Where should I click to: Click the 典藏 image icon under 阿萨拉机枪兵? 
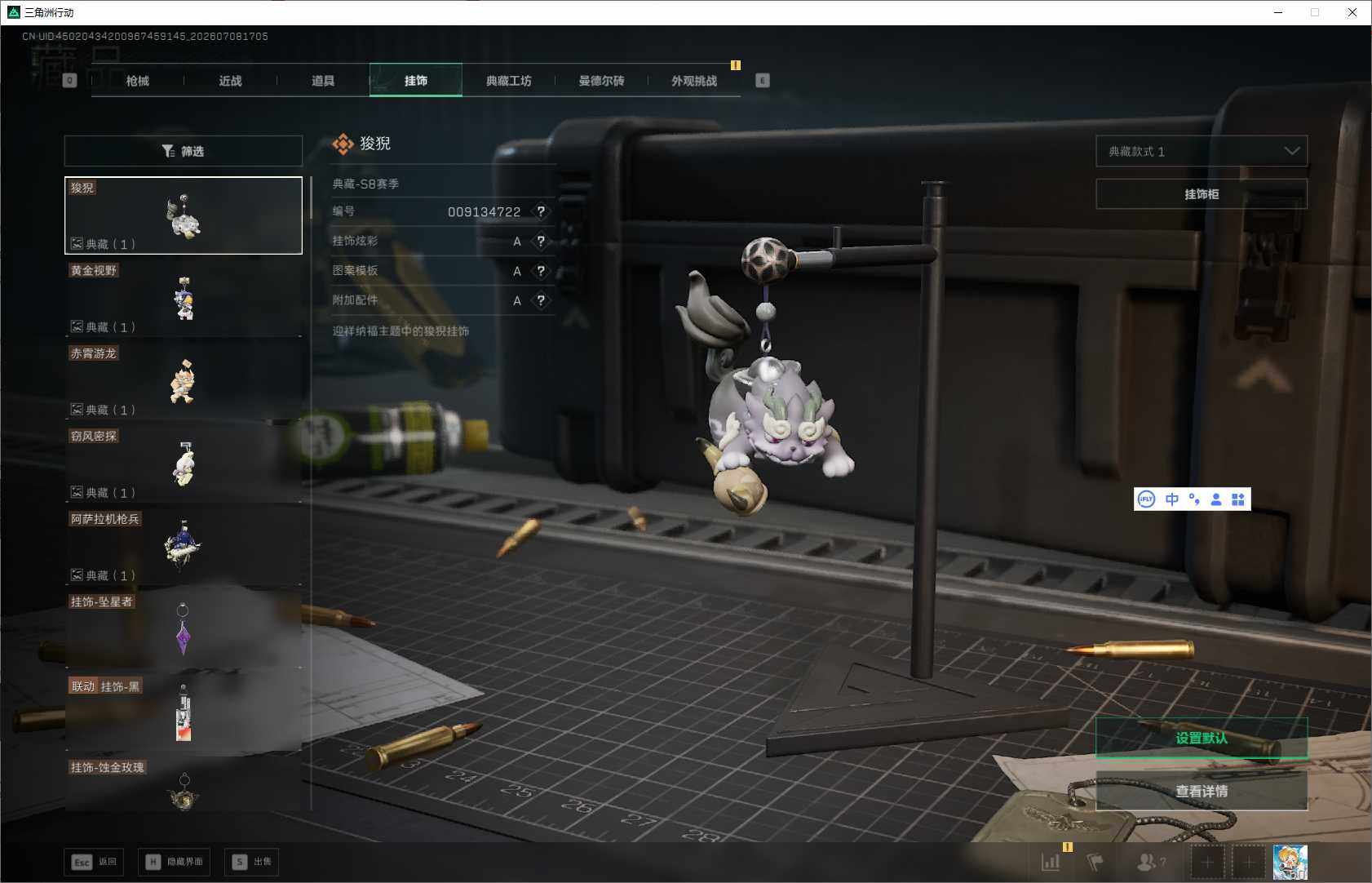pyautogui.click(x=77, y=575)
